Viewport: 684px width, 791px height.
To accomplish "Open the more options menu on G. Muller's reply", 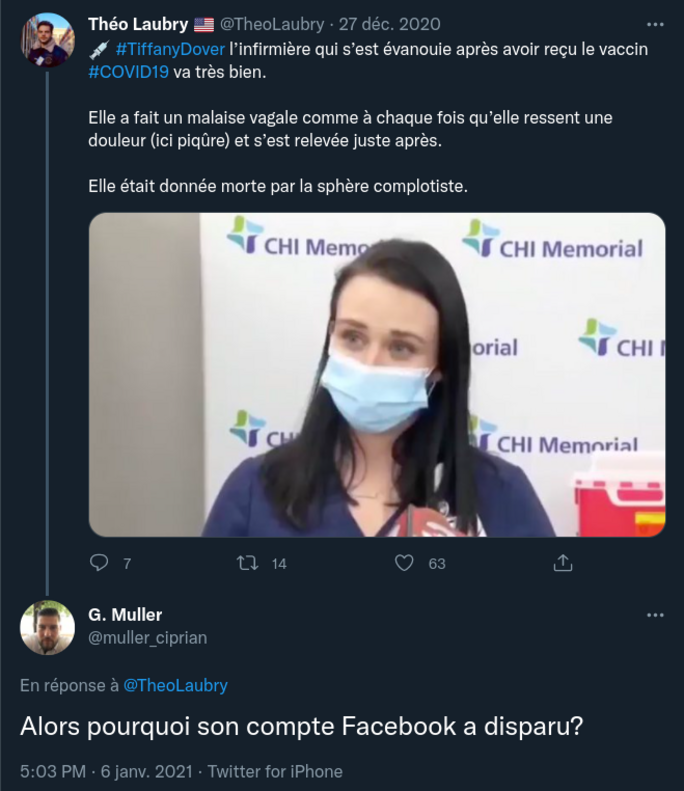I will point(655,615).
